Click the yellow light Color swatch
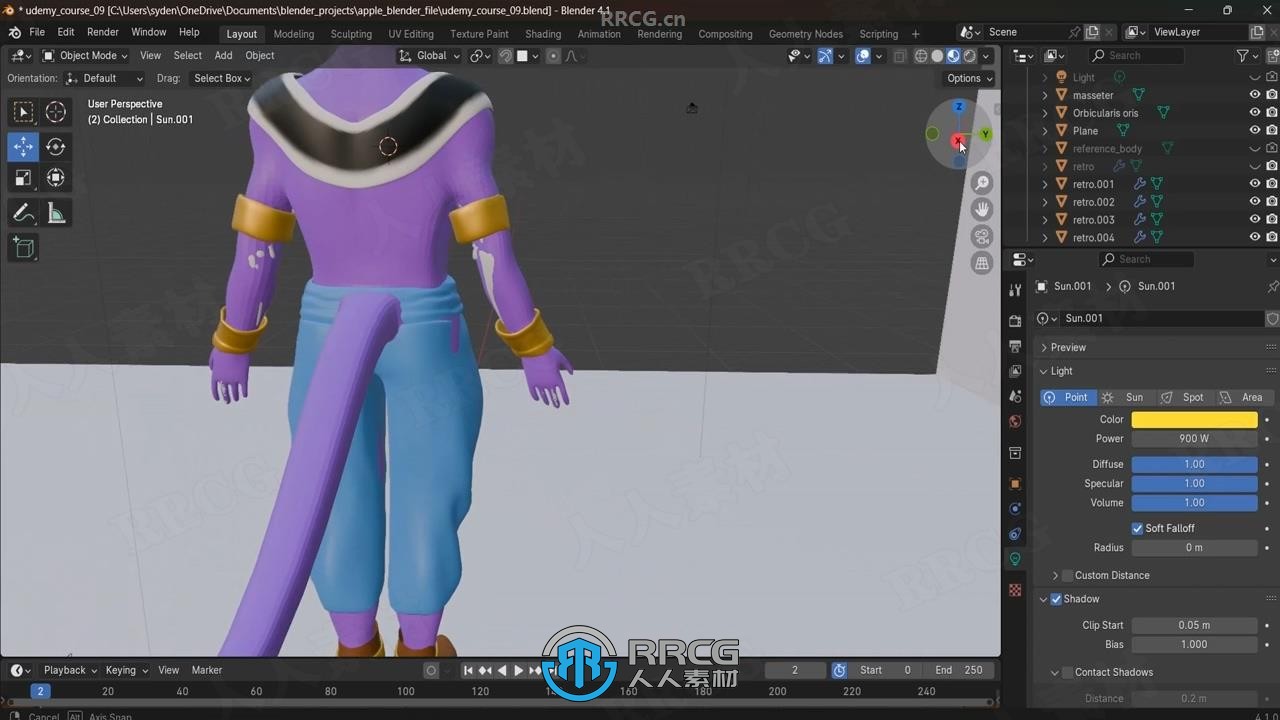The width and height of the screenshot is (1280, 720). click(1194, 420)
